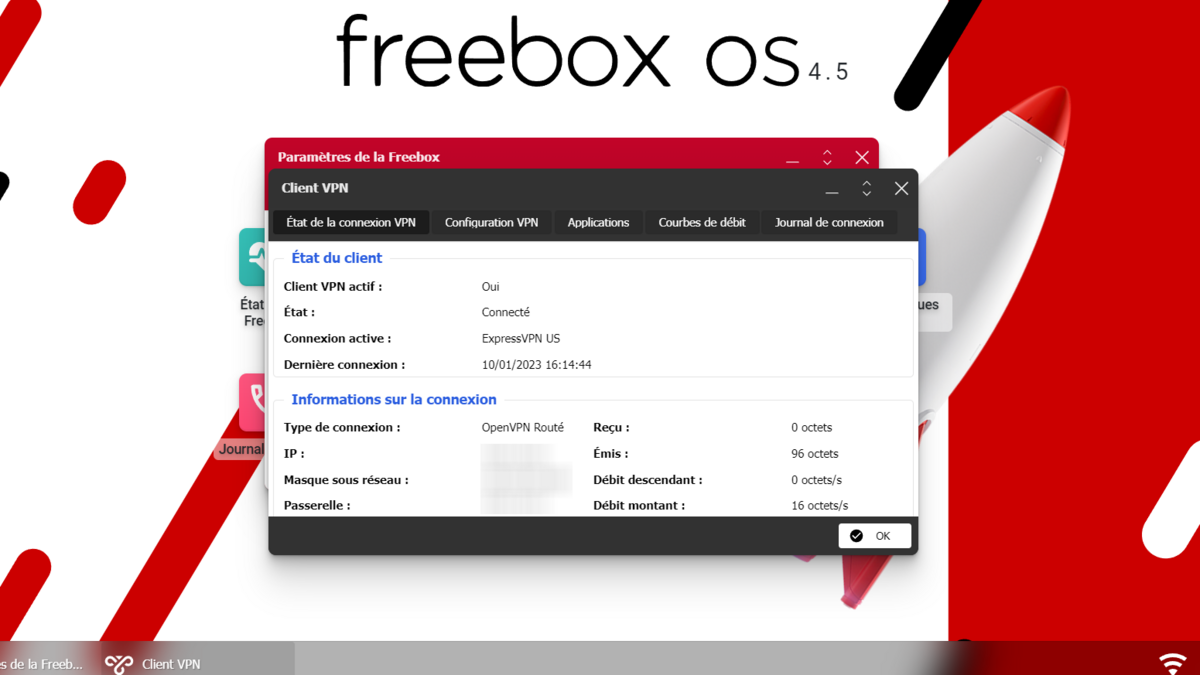Click the VPN knot icon in the taskbar

[x=119, y=664]
